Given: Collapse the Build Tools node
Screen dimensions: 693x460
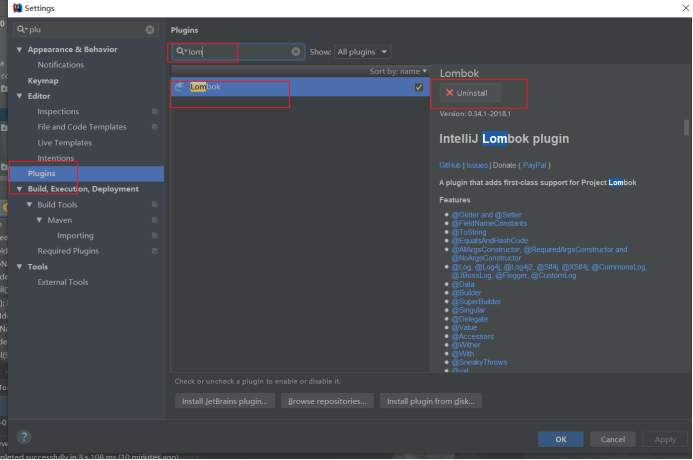Looking at the screenshot, I should 29,205.
